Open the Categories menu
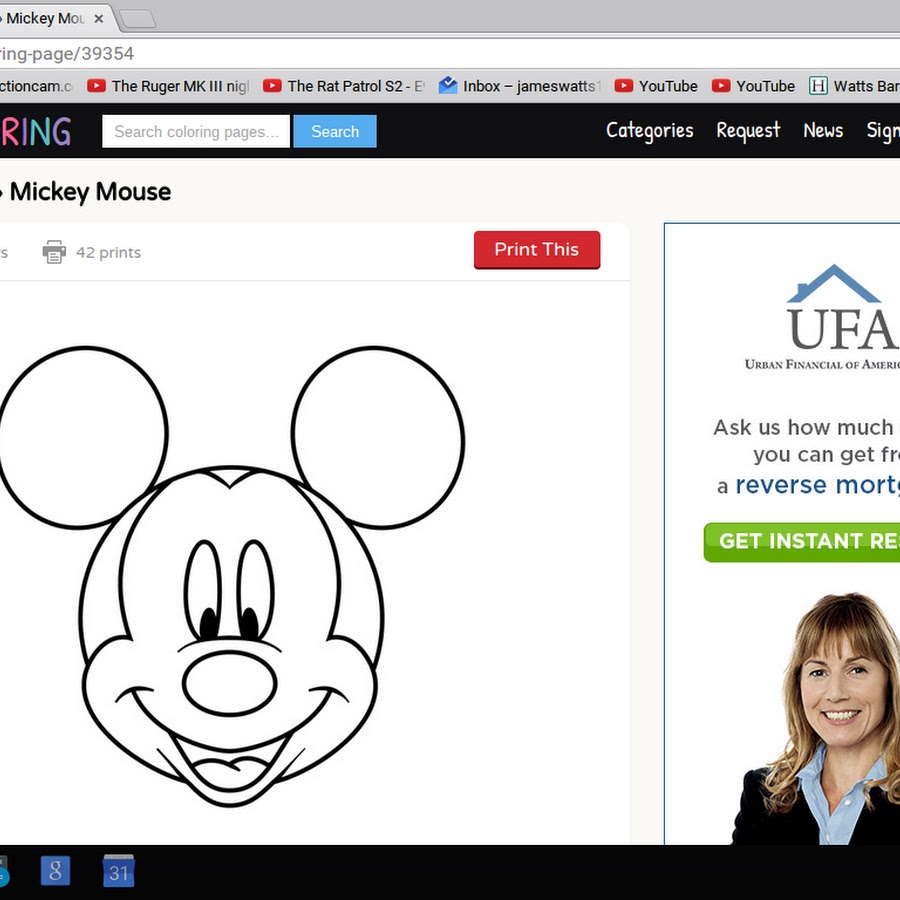Viewport: 900px width, 900px height. click(650, 131)
